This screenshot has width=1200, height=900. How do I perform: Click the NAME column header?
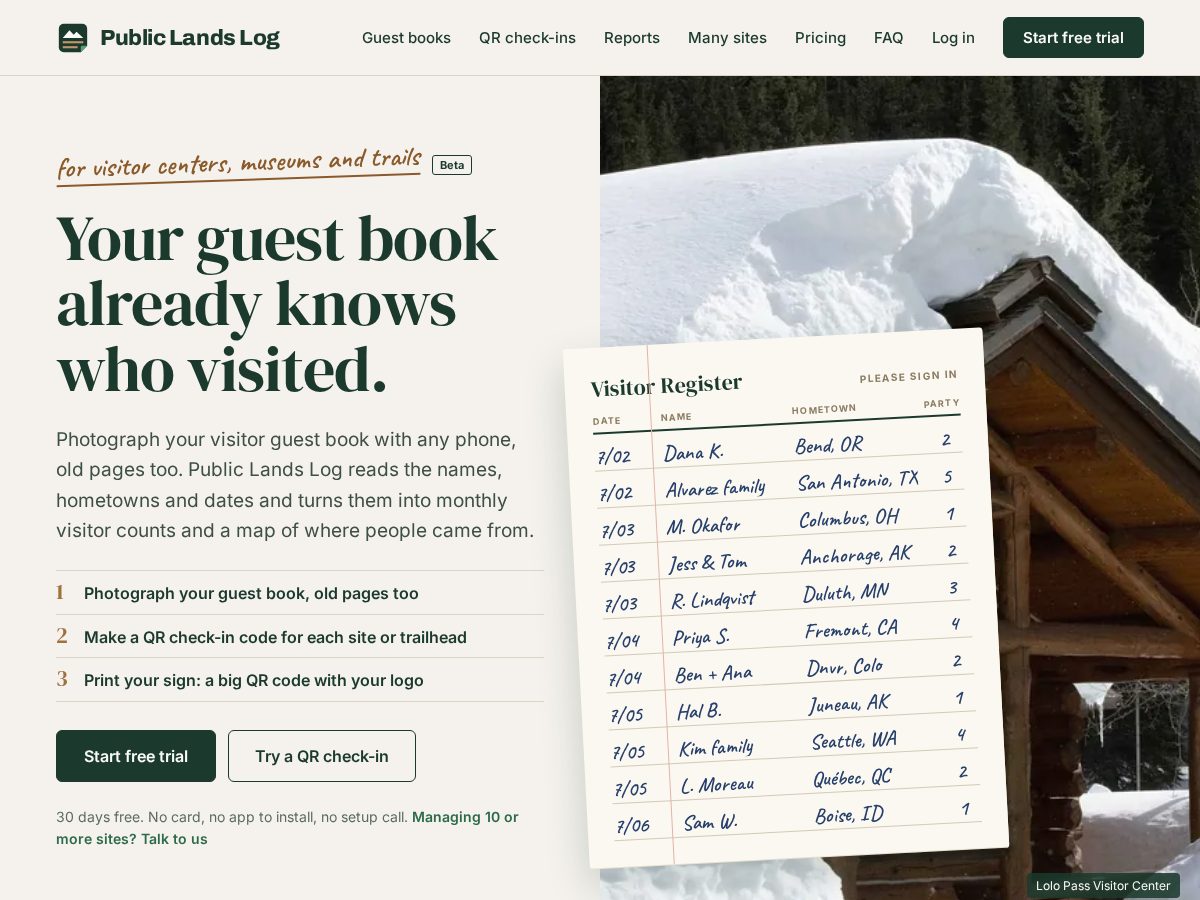click(676, 417)
